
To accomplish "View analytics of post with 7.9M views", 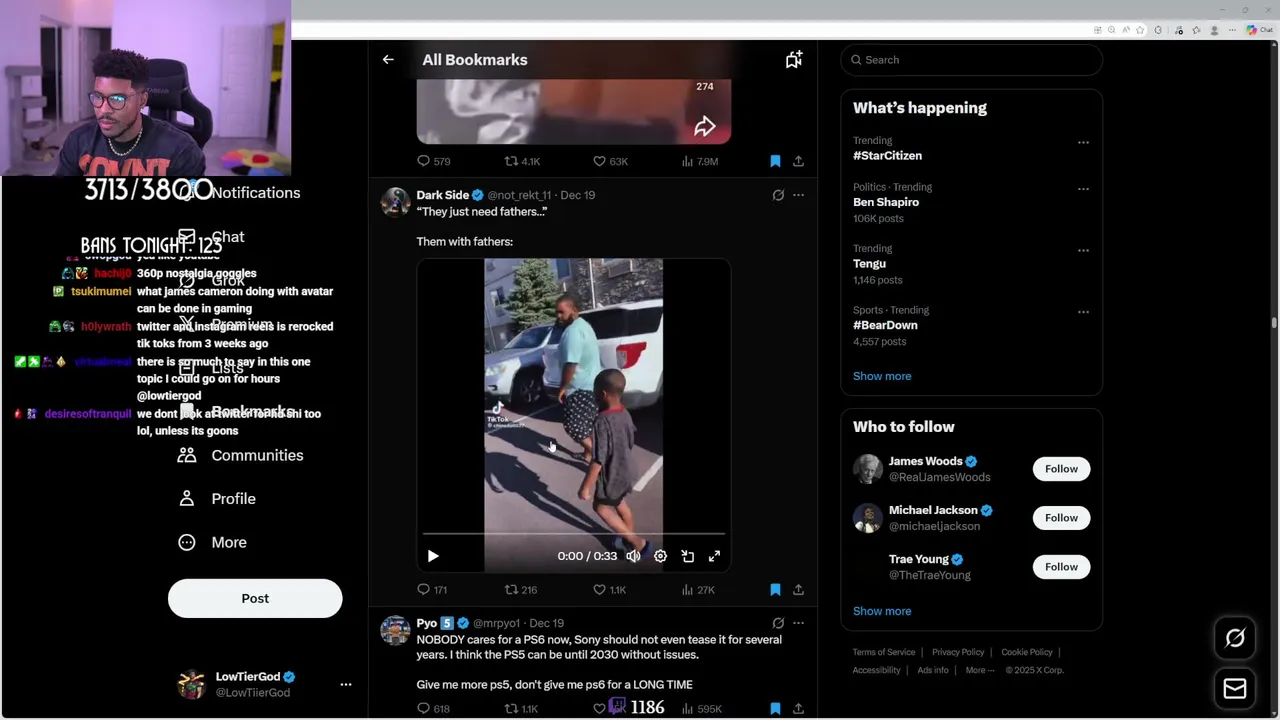I will (699, 161).
